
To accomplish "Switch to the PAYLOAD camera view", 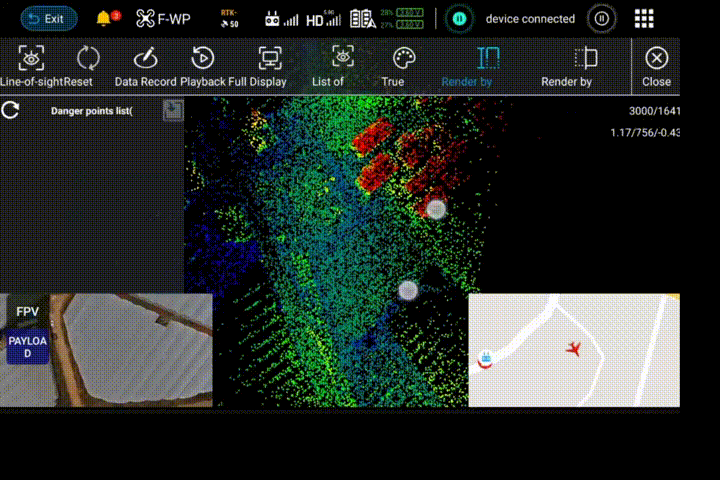I will [x=28, y=347].
